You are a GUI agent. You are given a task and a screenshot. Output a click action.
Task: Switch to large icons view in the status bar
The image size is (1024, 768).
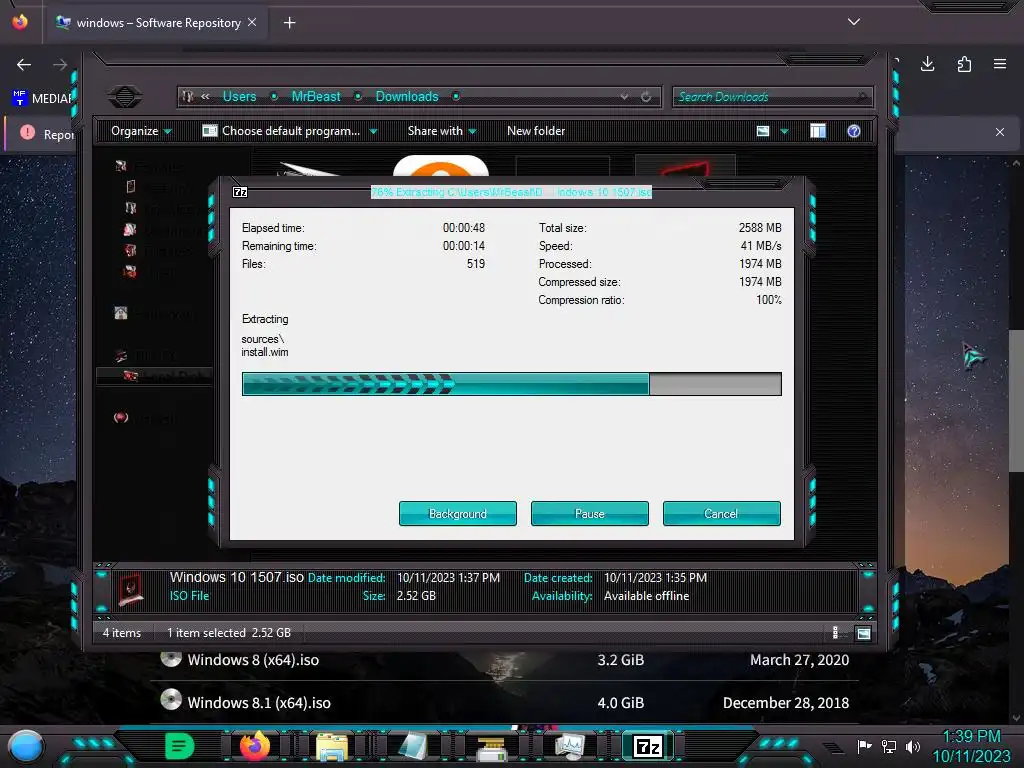tap(863, 633)
